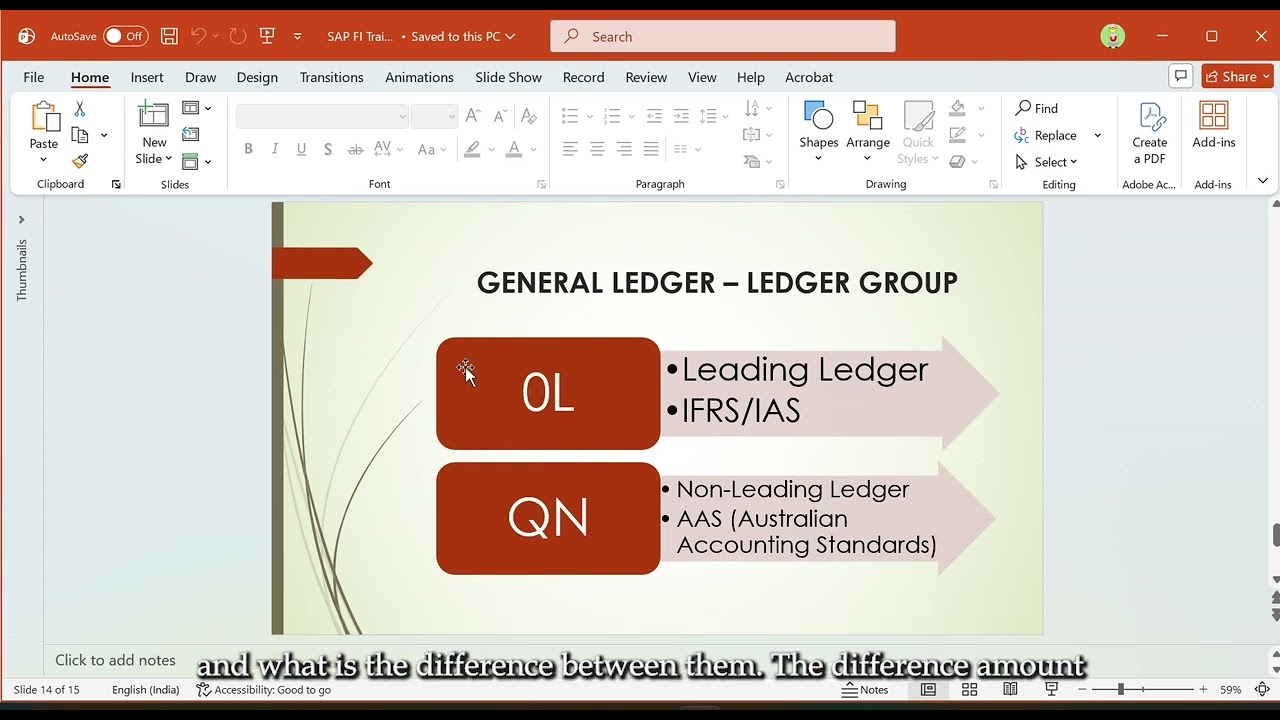Screen dimensions: 1280x720
Task: Expand the Paste options arrow
Action: tap(44, 159)
